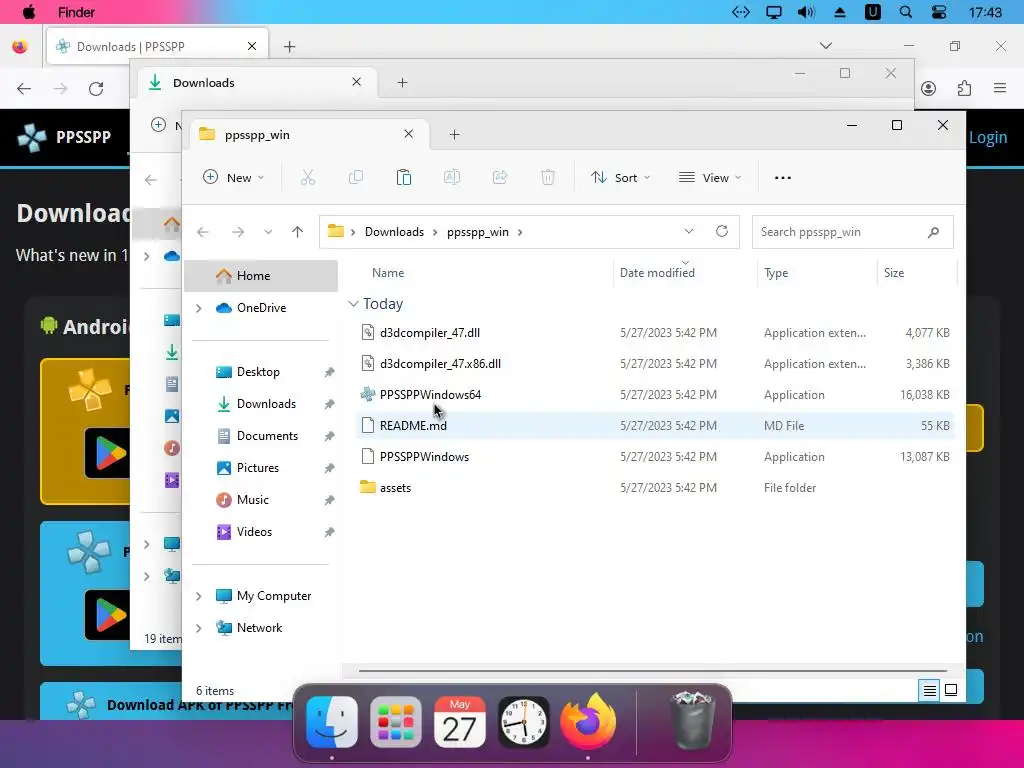
Task: Refresh the ppsspp_win folder view
Action: coord(722,231)
